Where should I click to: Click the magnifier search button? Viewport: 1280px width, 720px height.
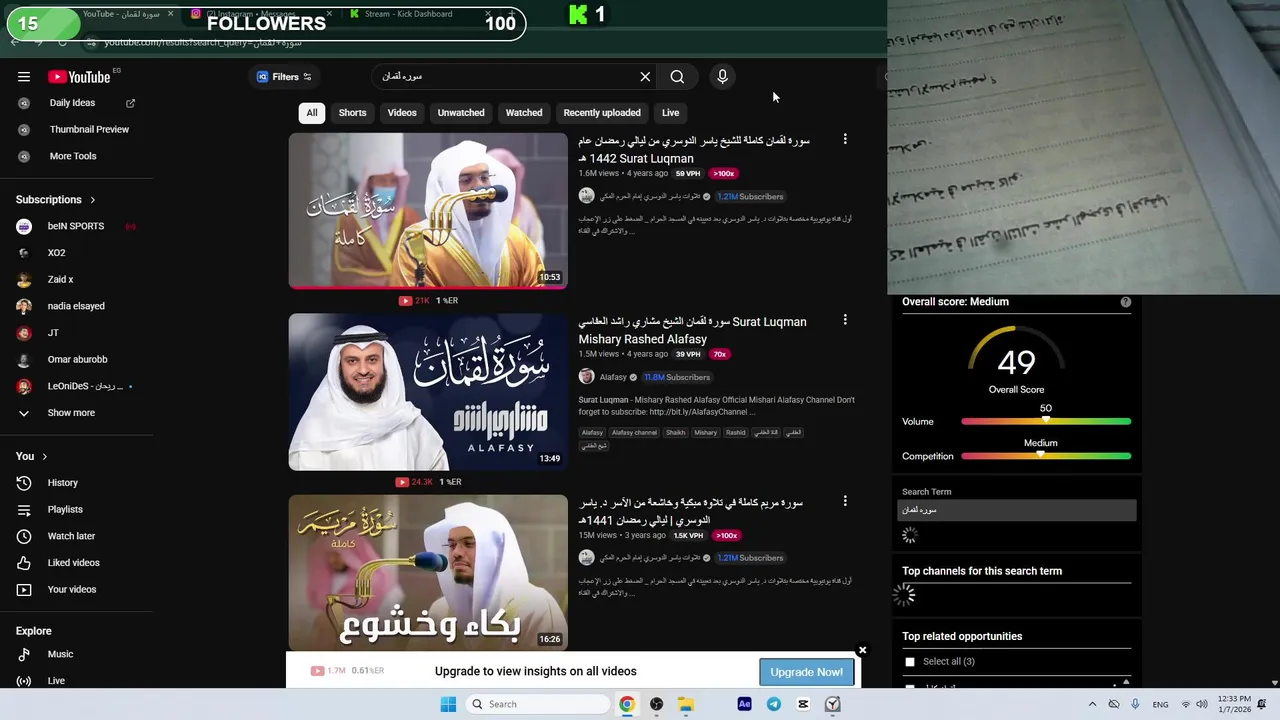coord(677,77)
